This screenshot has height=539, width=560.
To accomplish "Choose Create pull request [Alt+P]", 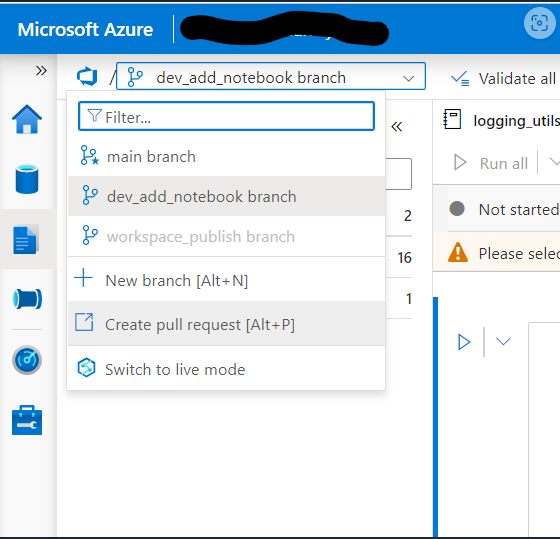I will (x=226, y=324).
